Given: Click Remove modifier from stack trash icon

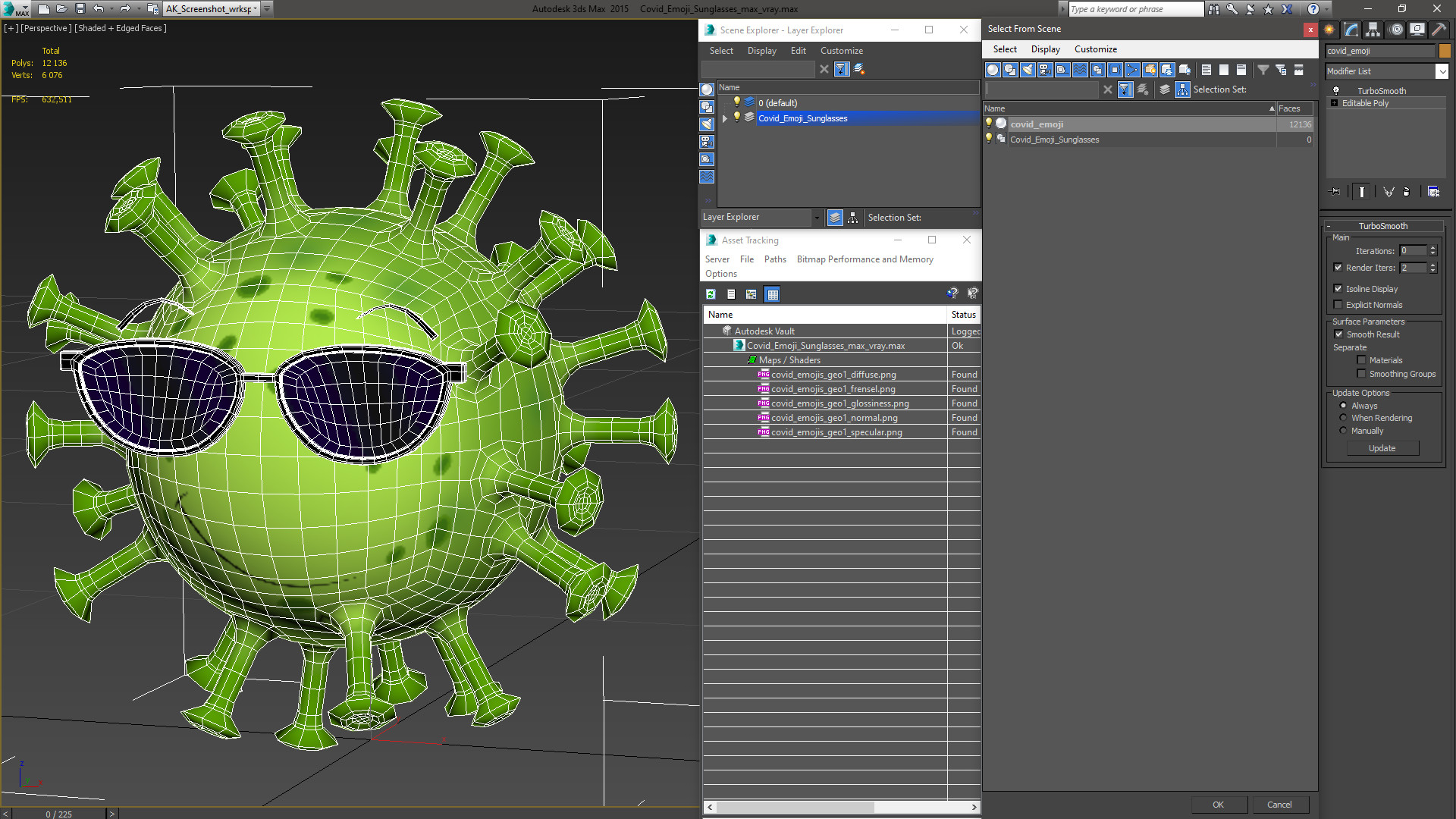Looking at the screenshot, I should pyautogui.click(x=1406, y=192).
